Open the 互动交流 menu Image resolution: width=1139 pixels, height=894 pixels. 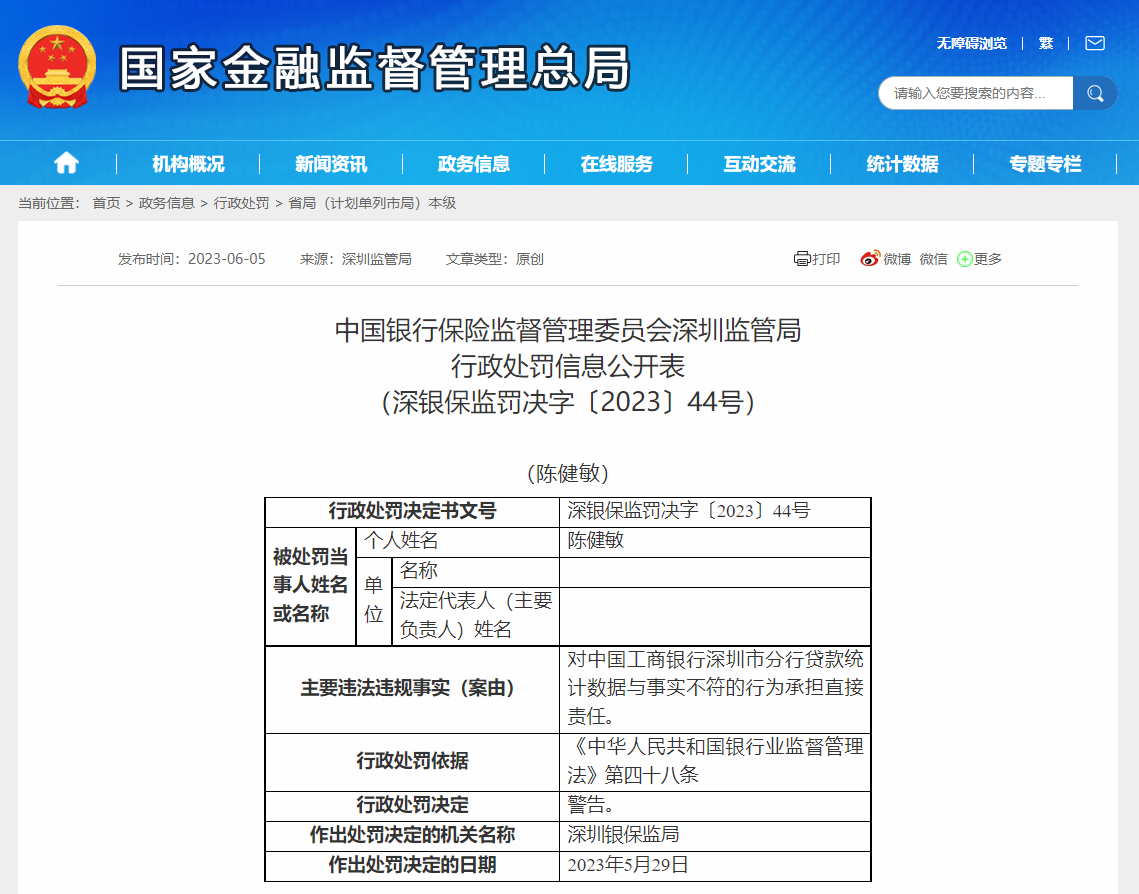click(760, 164)
